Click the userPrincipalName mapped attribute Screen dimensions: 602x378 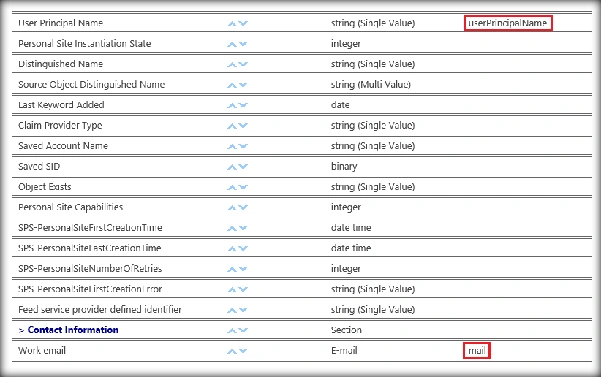click(508, 23)
